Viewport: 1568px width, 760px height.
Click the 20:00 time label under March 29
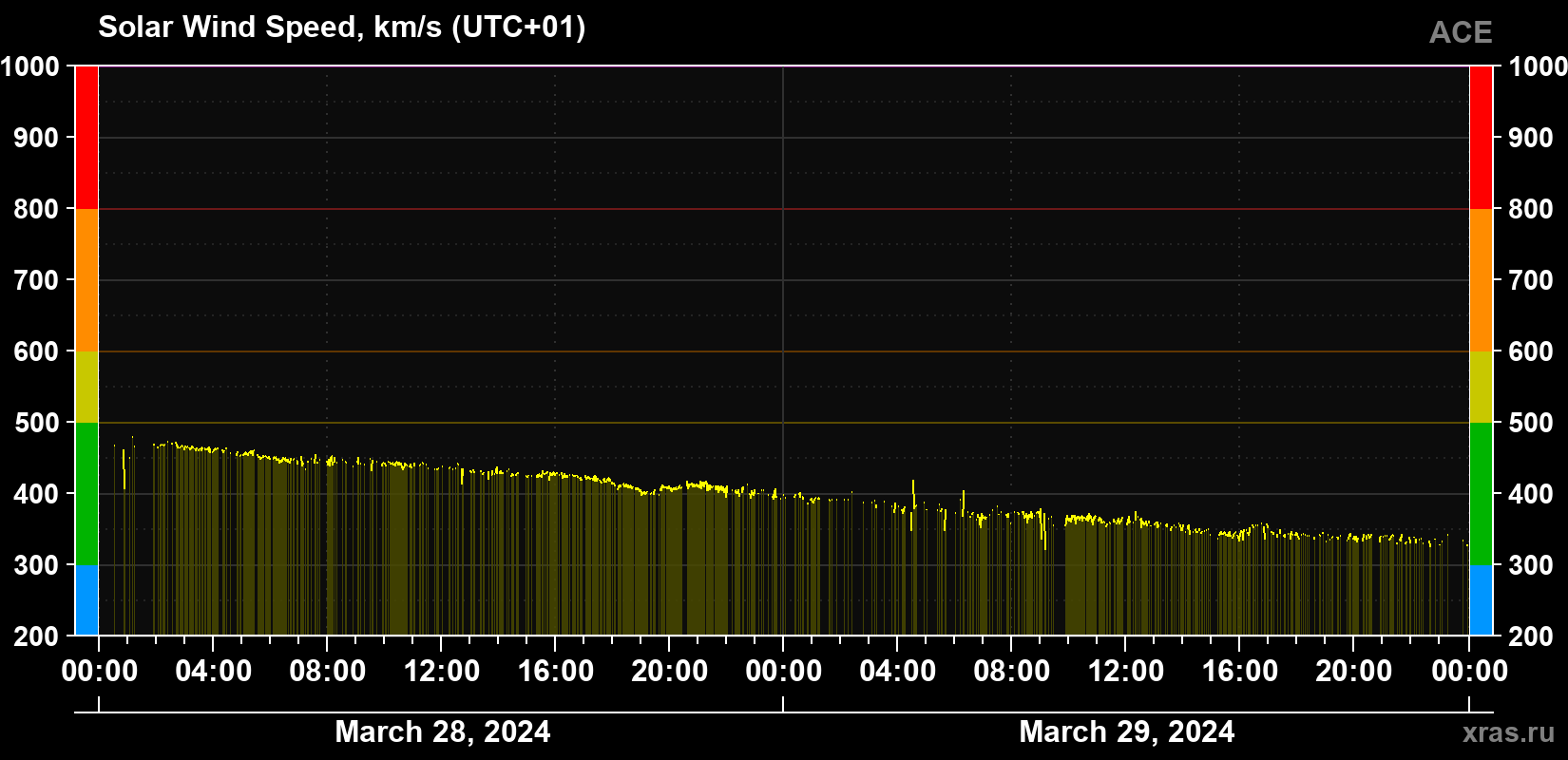tap(1354, 672)
